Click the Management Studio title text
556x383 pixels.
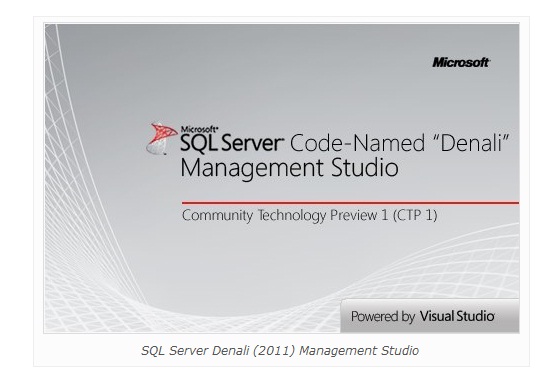point(289,168)
